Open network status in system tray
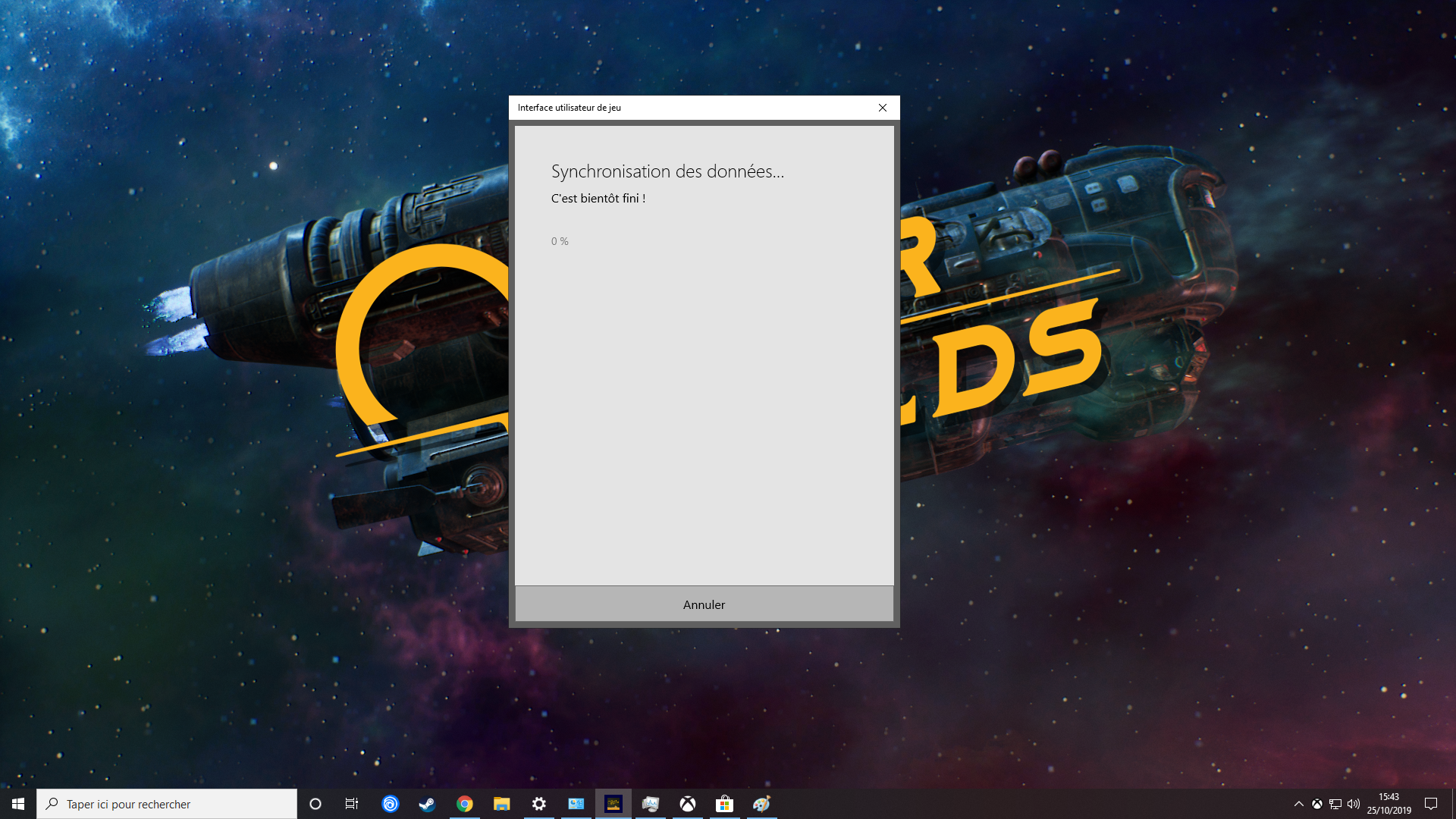This screenshot has height=819, width=1456. (x=1335, y=804)
